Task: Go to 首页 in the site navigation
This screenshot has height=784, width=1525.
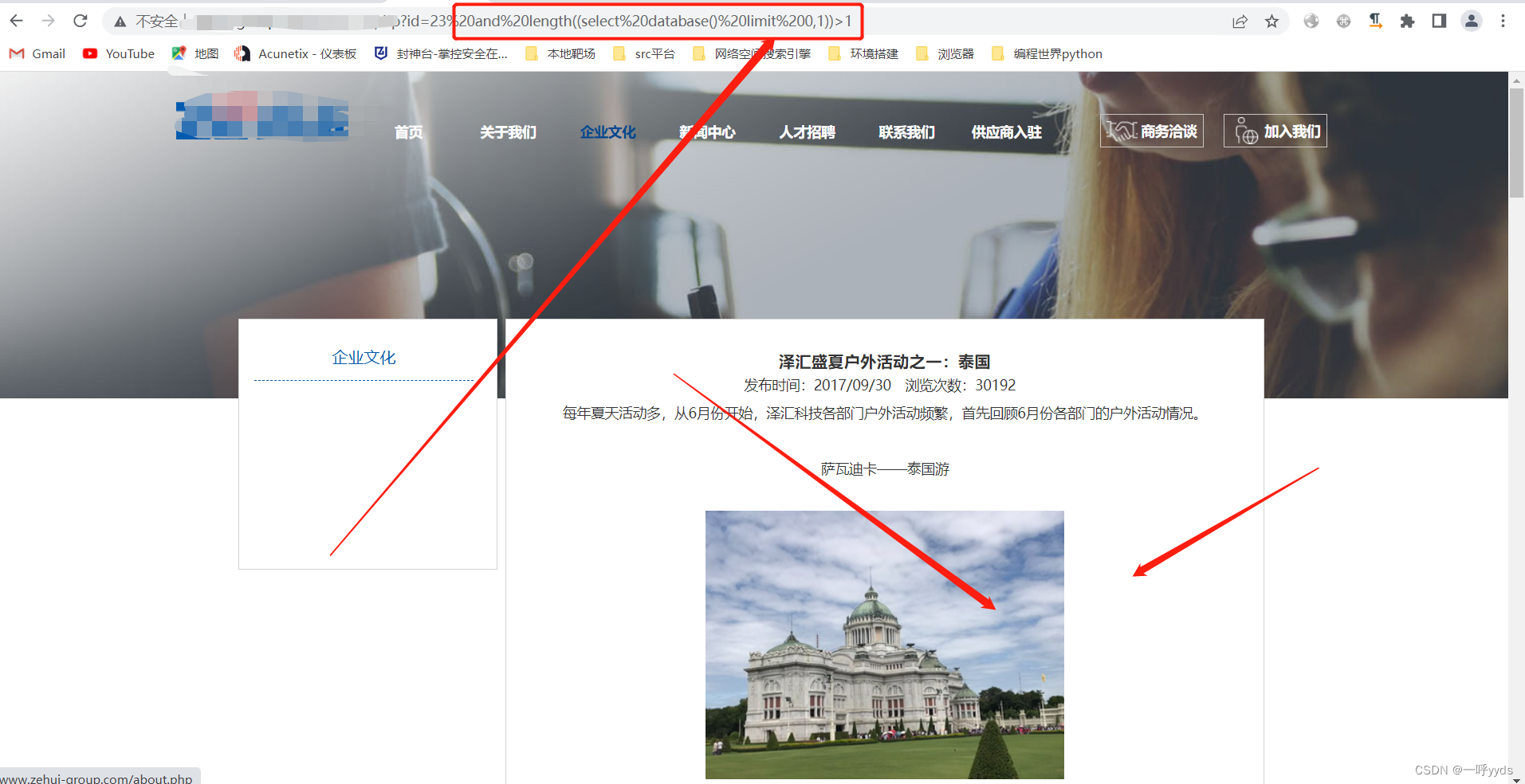Action: tap(408, 132)
